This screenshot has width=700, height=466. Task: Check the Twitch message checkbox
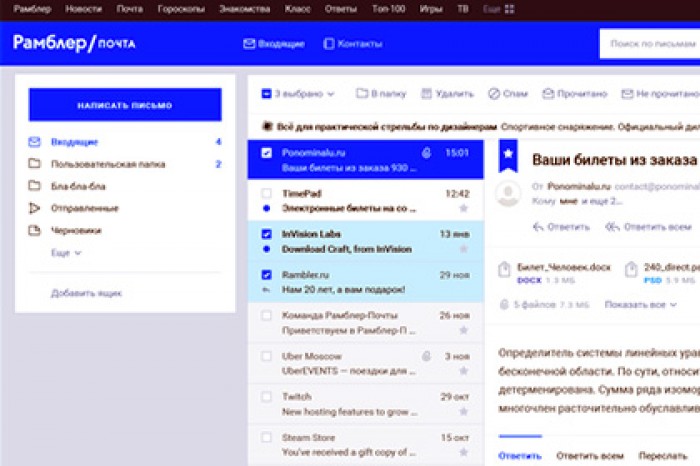click(266, 396)
